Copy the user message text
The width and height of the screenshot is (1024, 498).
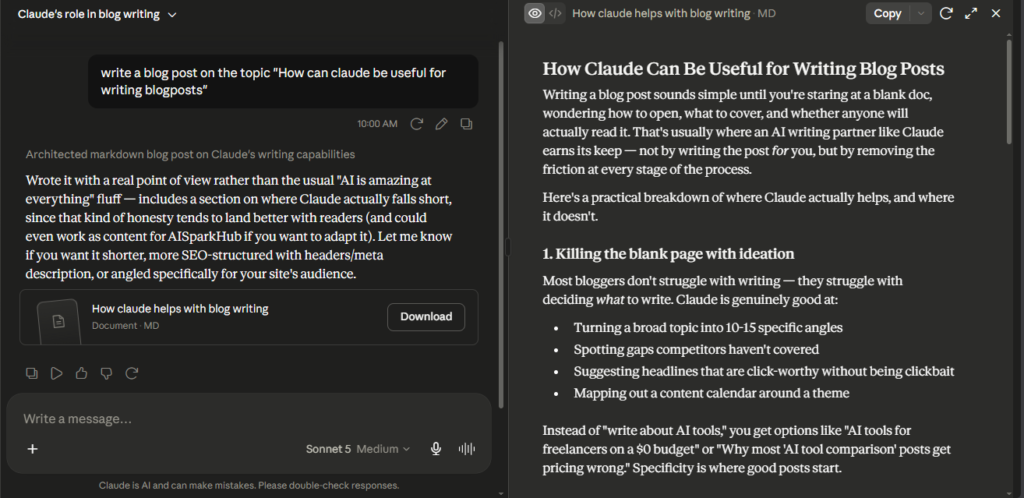[466, 124]
